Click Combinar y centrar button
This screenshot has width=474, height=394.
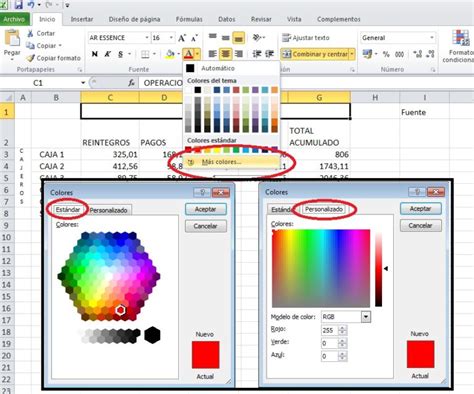(x=315, y=54)
